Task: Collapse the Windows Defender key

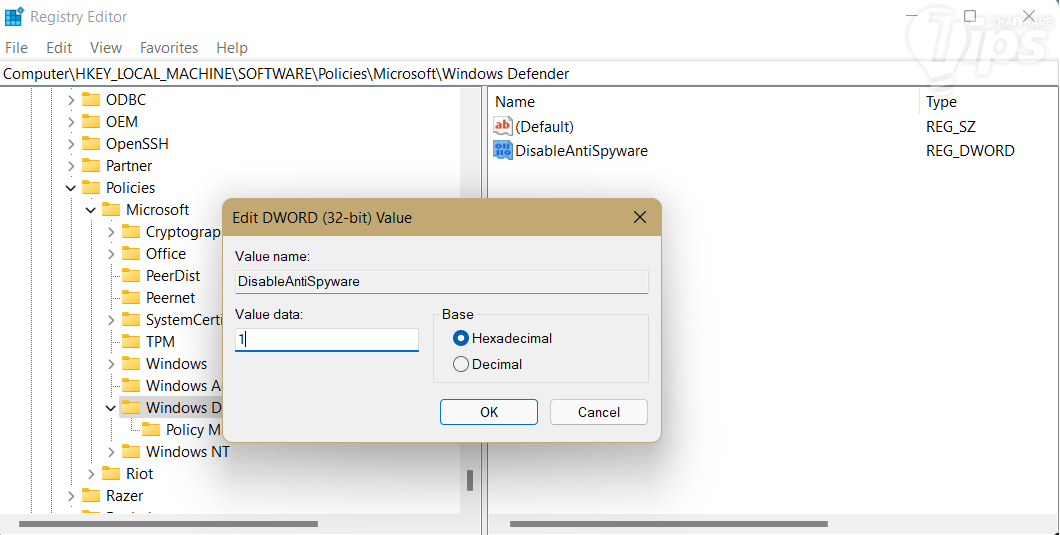Action: tap(111, 408)
